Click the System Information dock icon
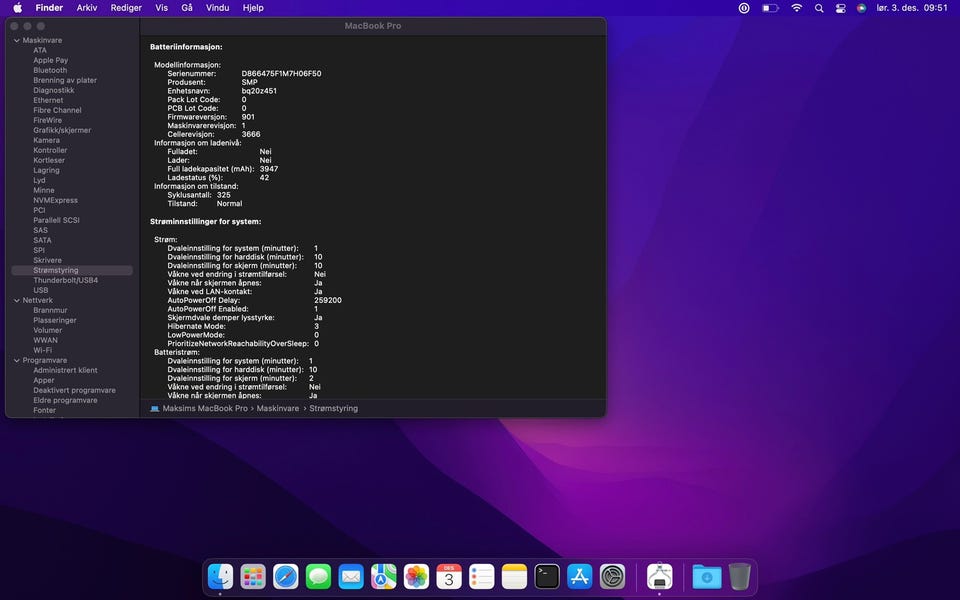This screenshot has height=600, width=960. click(659, 577)
